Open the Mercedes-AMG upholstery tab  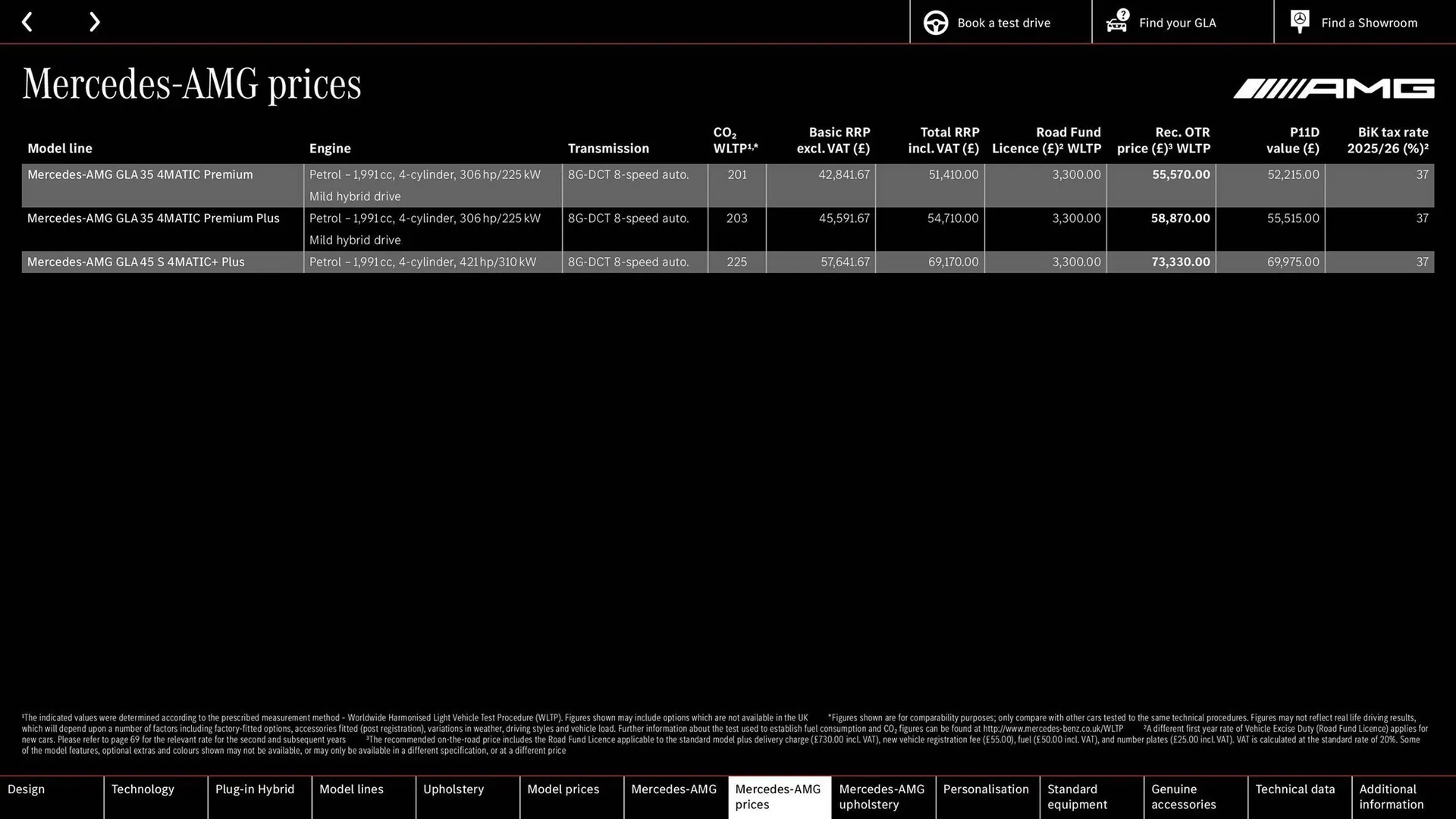pyautogui.click(x=881, y=797)
